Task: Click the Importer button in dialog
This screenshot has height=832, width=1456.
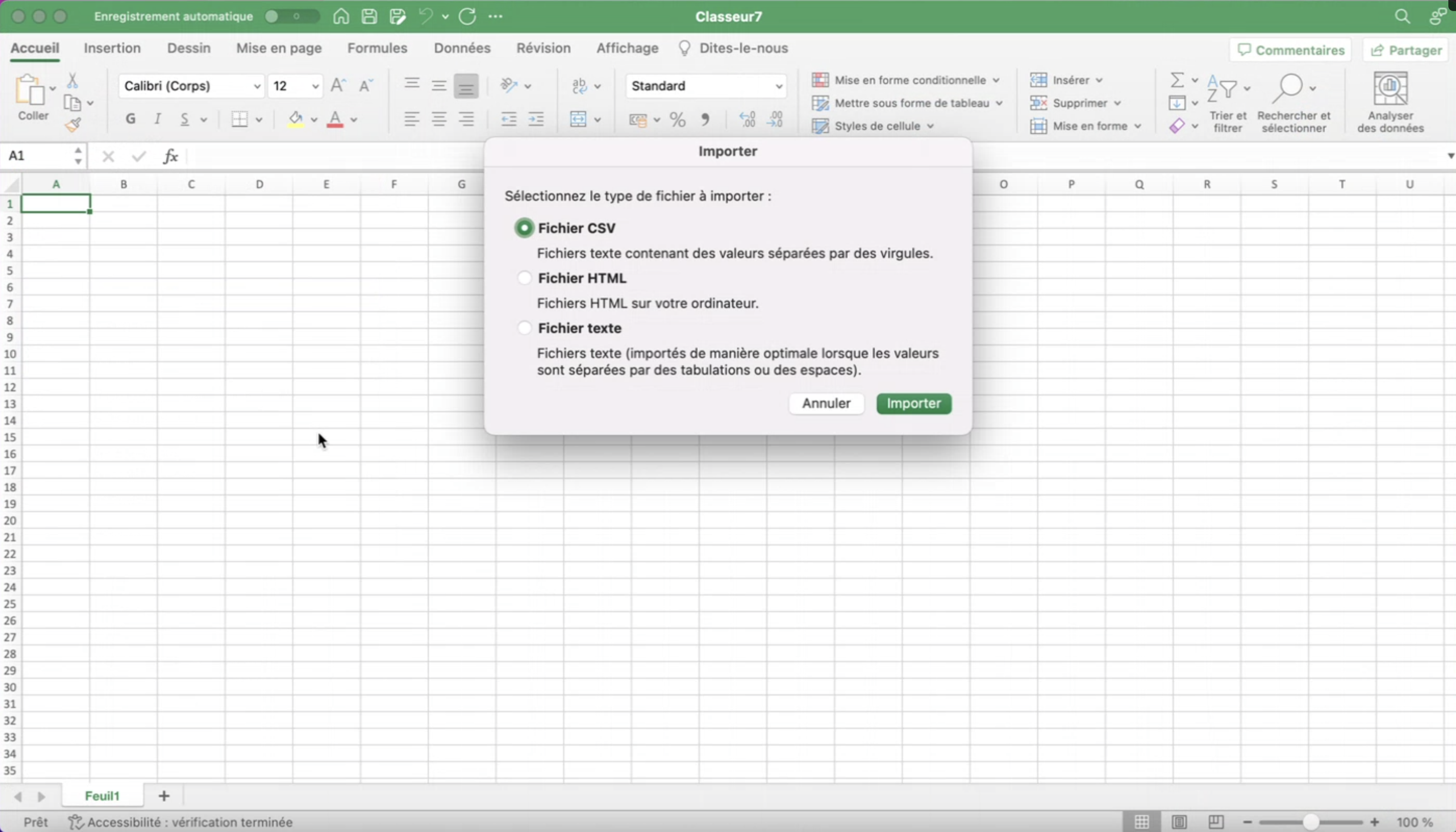Action: coord(914,403)
